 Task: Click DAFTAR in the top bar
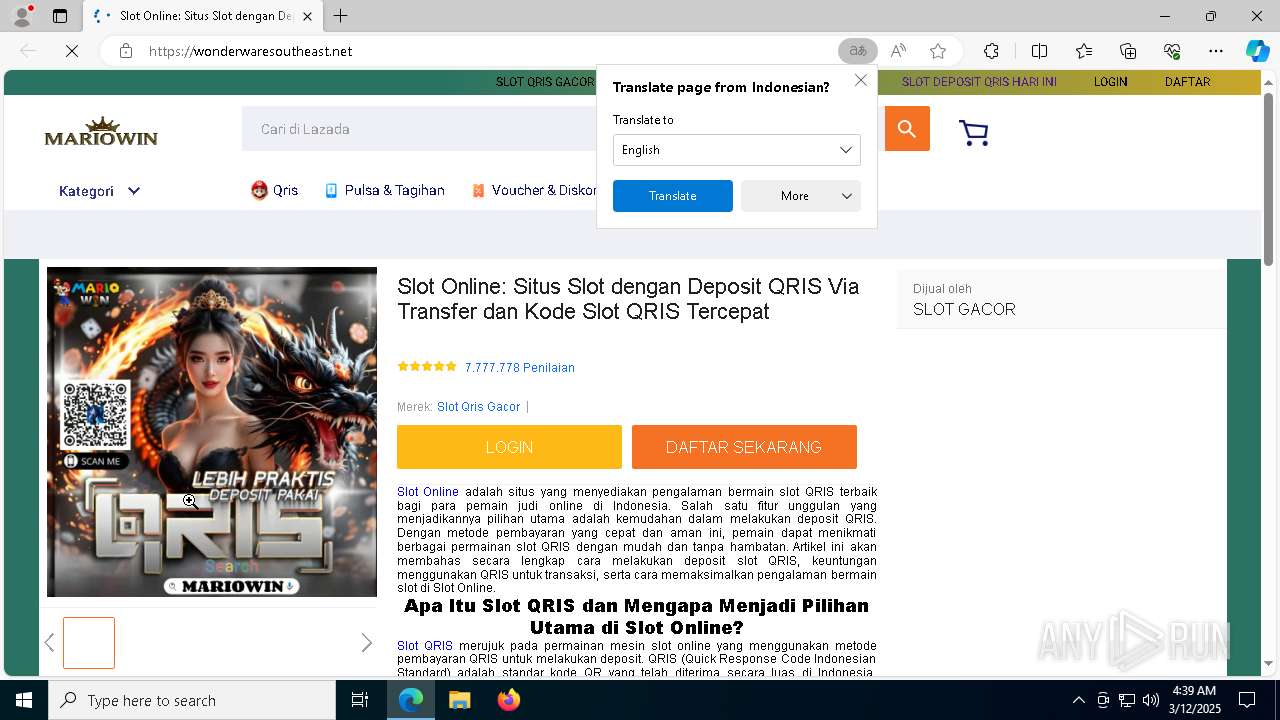[x=1187, y=82]
